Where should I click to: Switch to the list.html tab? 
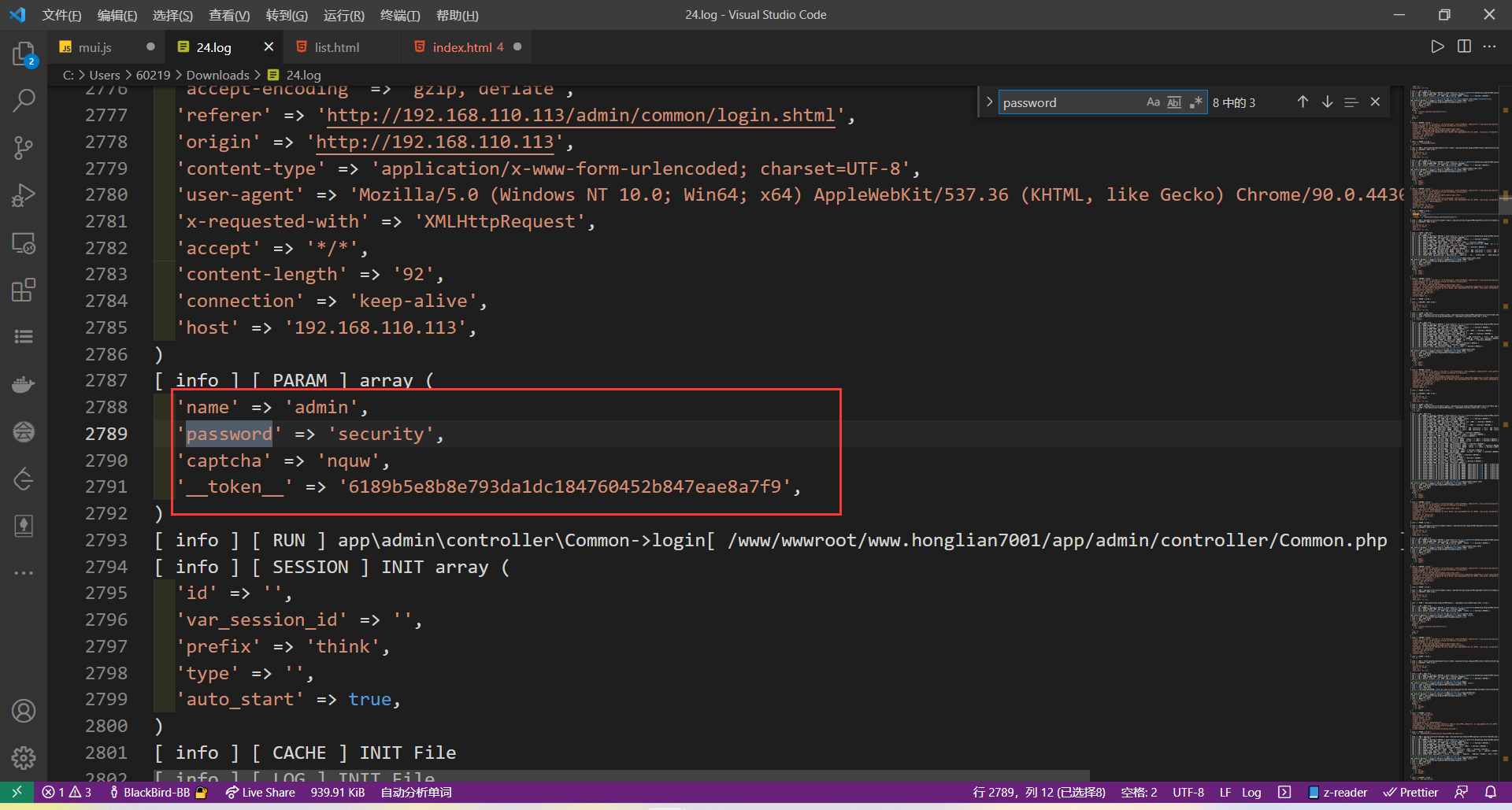336,47
